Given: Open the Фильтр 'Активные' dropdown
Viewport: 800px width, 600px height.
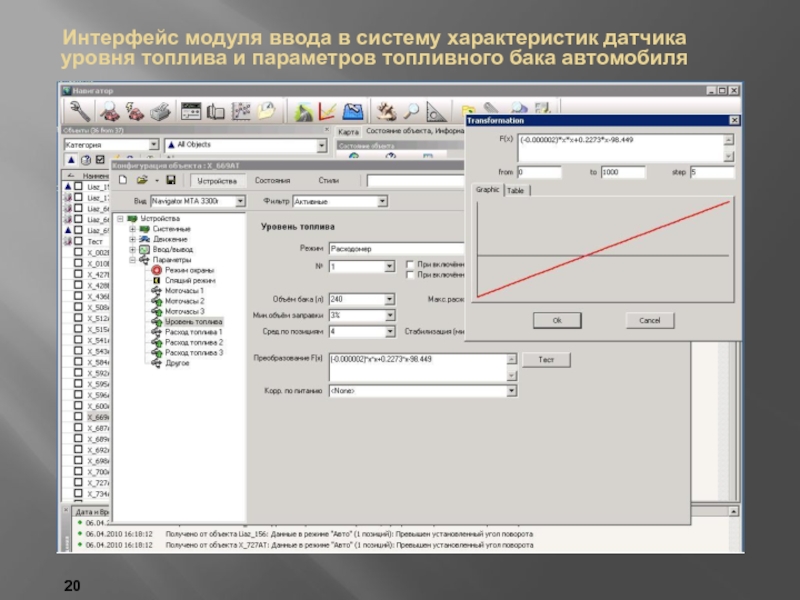Looking at the screenshot, I should tap(382, 201).
